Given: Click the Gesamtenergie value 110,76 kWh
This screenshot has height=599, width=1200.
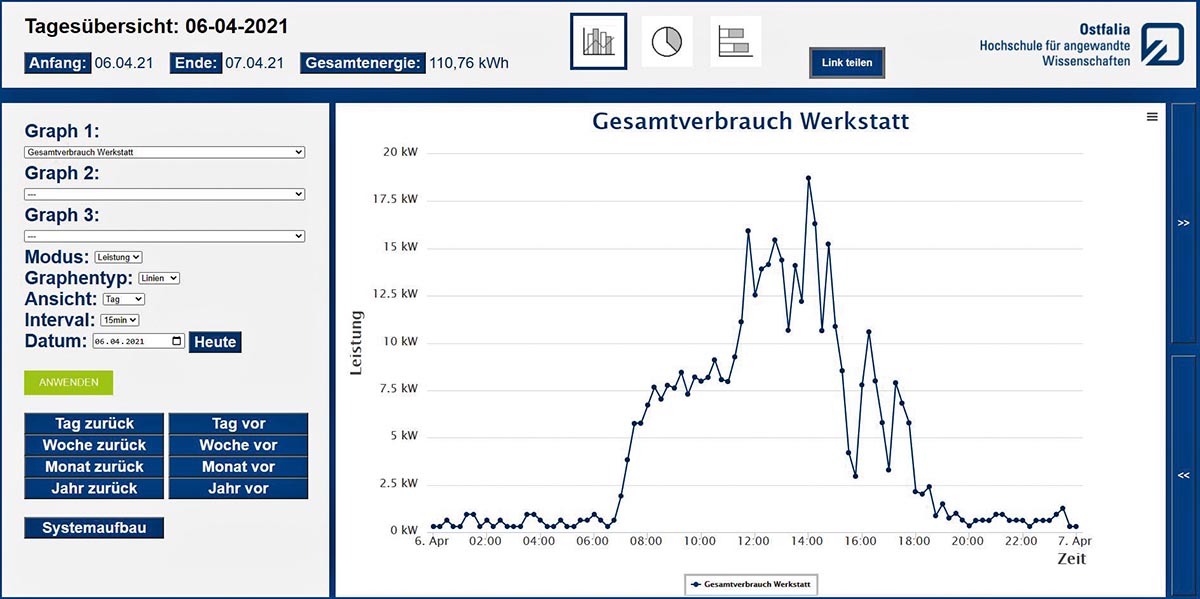Looking at the screenshot, I should (x=469, y=63).
